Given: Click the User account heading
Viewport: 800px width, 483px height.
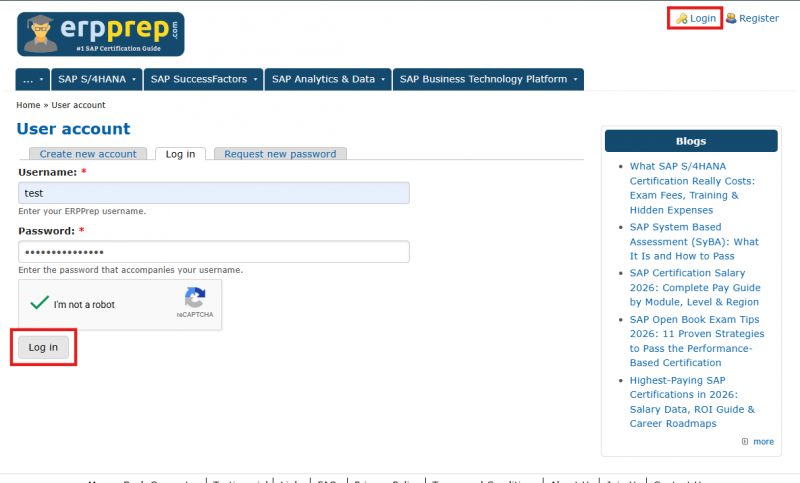Looking at the screenshot, I should point(73,129).
